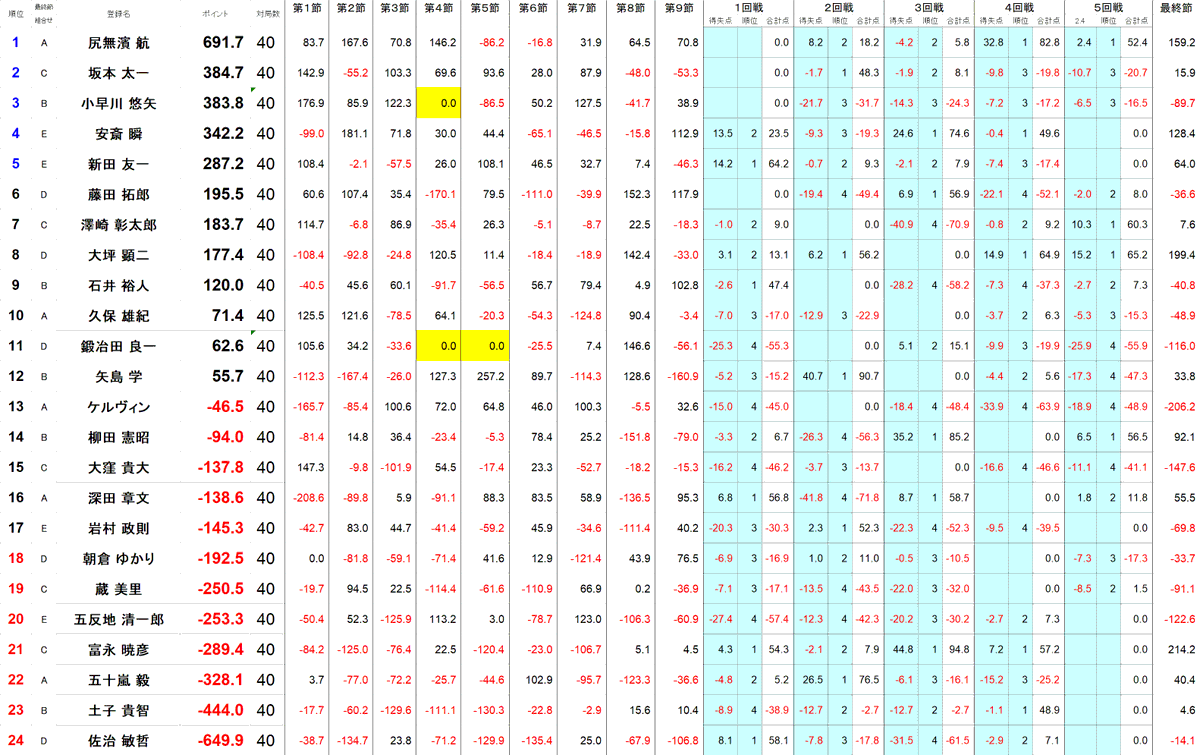Click 第9節 score 117.9 for 藤田 拓郎

point(684,195)
